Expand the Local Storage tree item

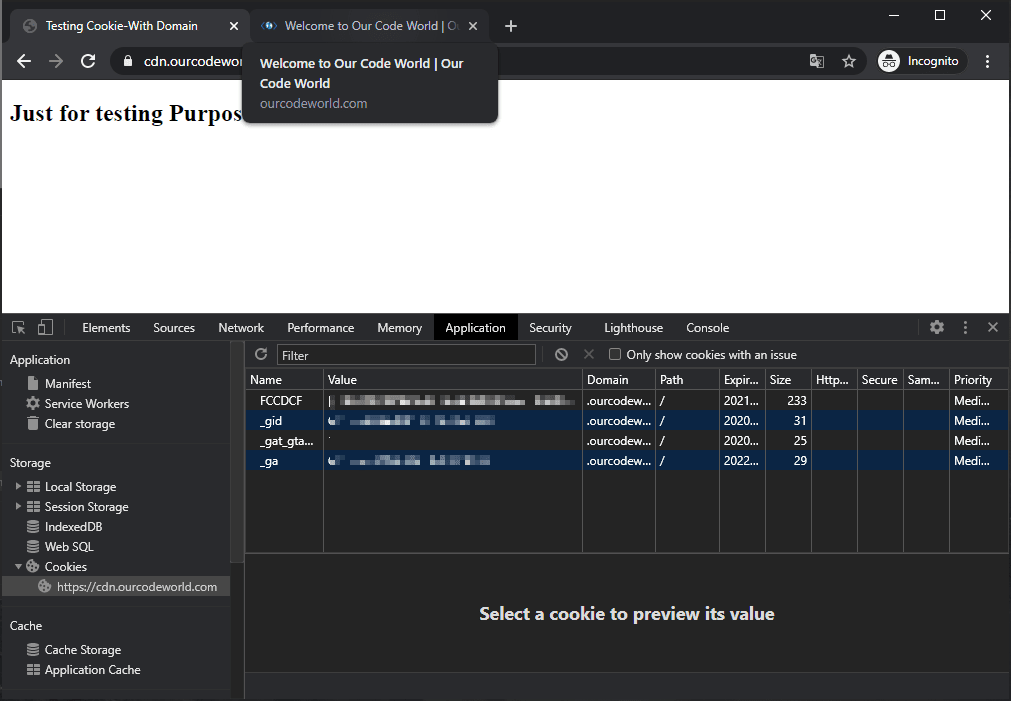coord(17,486)
